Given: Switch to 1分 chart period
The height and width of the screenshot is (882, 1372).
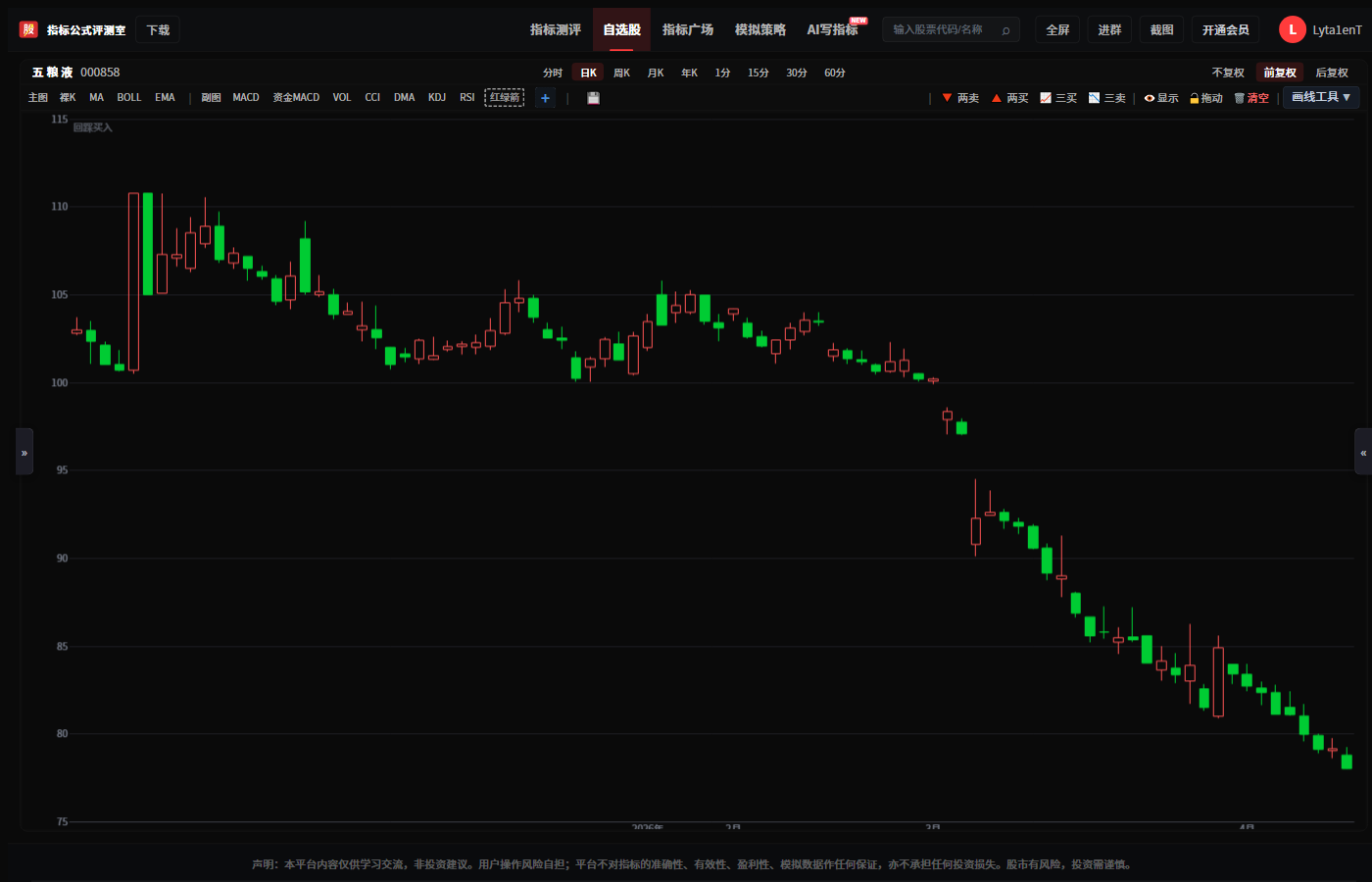Looking at the screenshot, I should (722, 73).
